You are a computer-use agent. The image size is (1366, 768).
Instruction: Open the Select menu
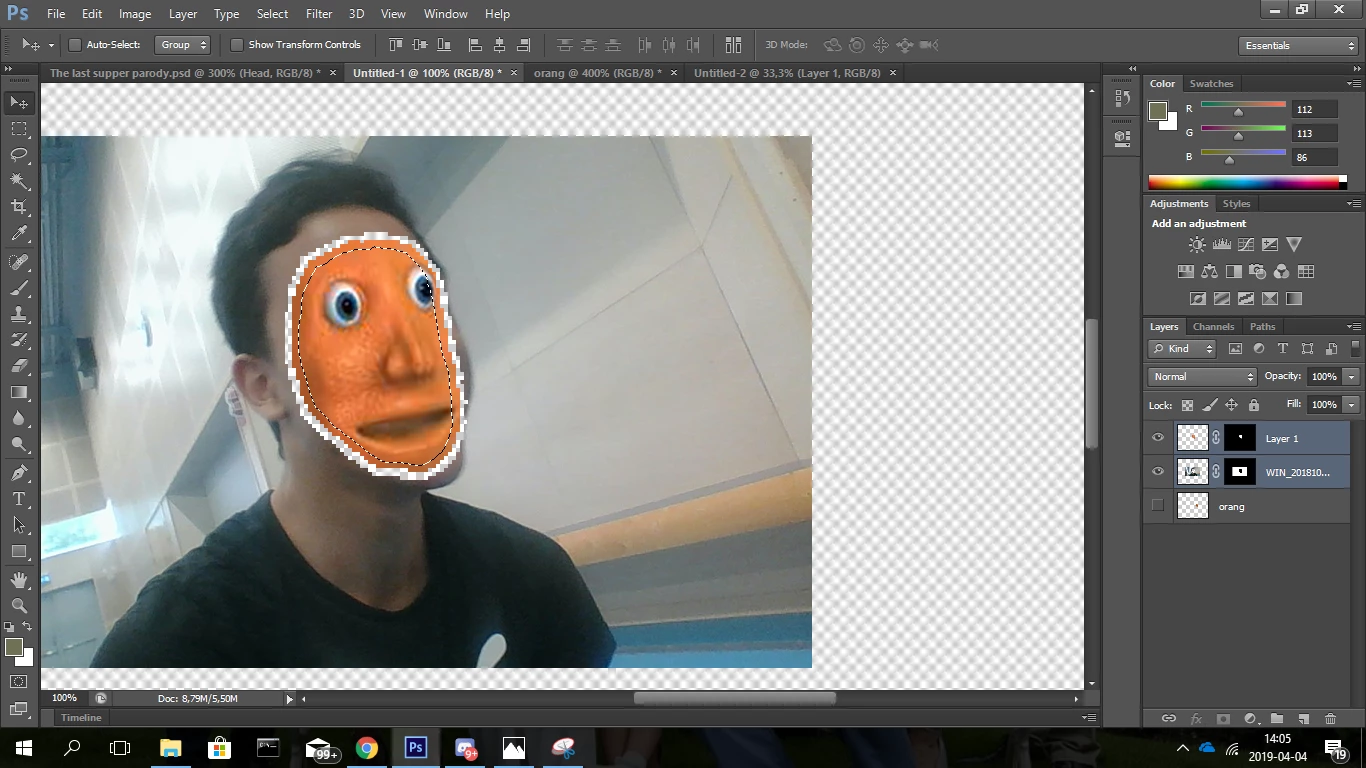(x=272, y=14)
